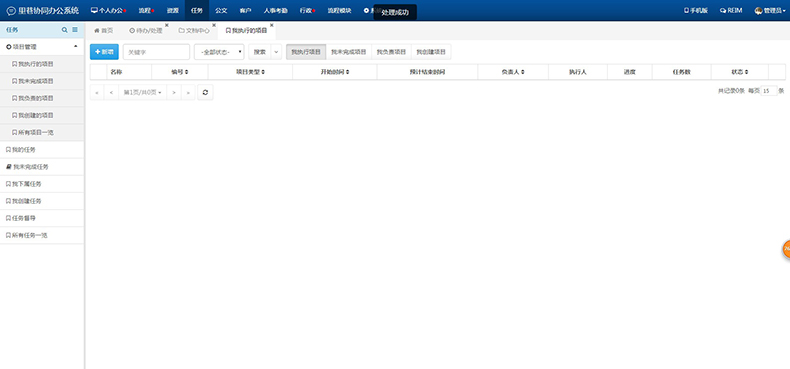Viewport: 790px width, 369px height.
Task: Open 我未完成任务 in the sidebar
Action: [x=42, y=167]
